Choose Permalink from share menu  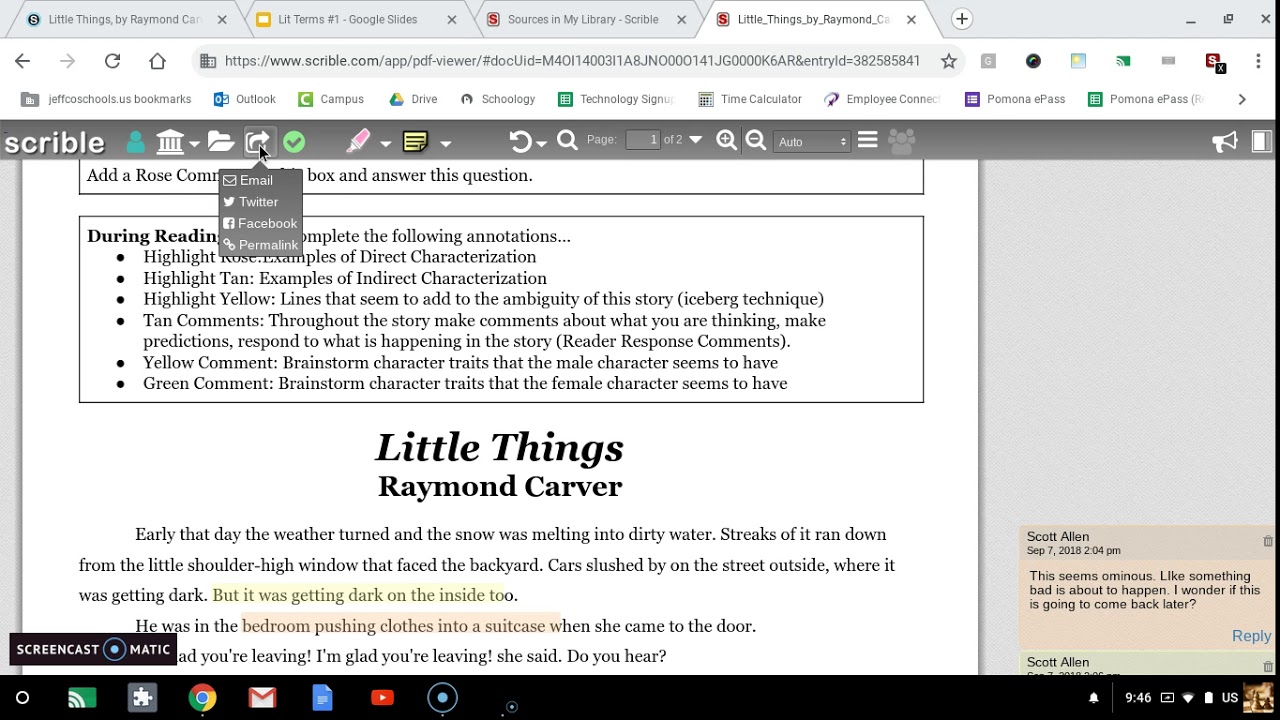260,245
